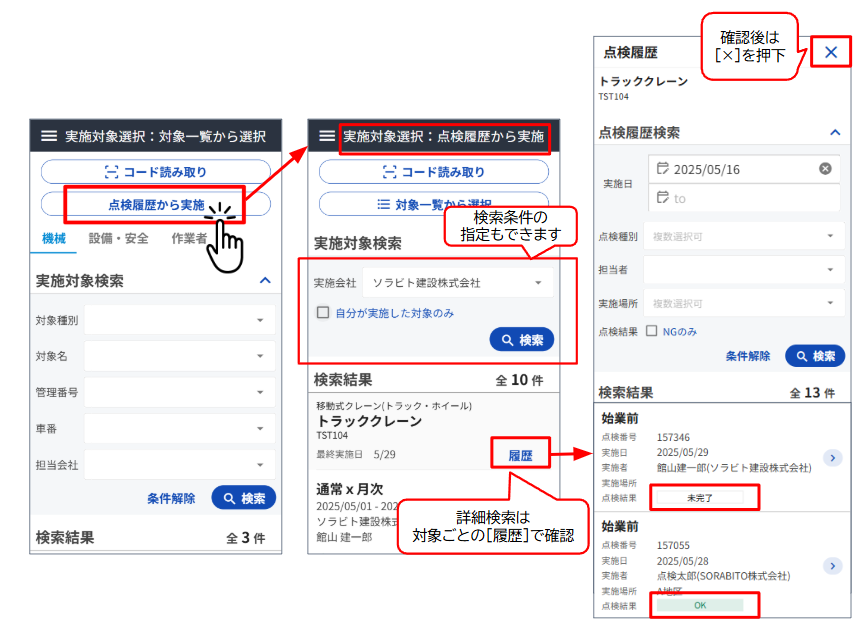Check 自分が実施した対象のみ checkbox

tap(323, 313)
